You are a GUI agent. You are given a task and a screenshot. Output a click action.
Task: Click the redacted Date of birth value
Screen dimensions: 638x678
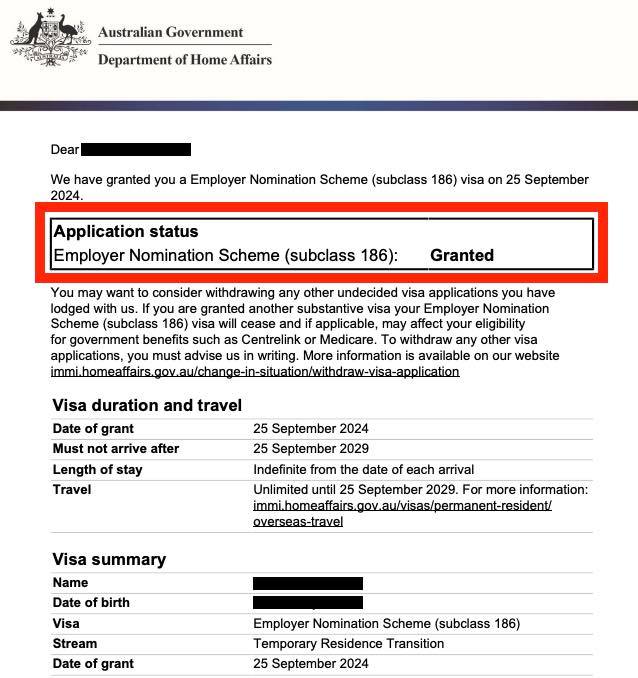pyautogui.click(x=308, y=603)
